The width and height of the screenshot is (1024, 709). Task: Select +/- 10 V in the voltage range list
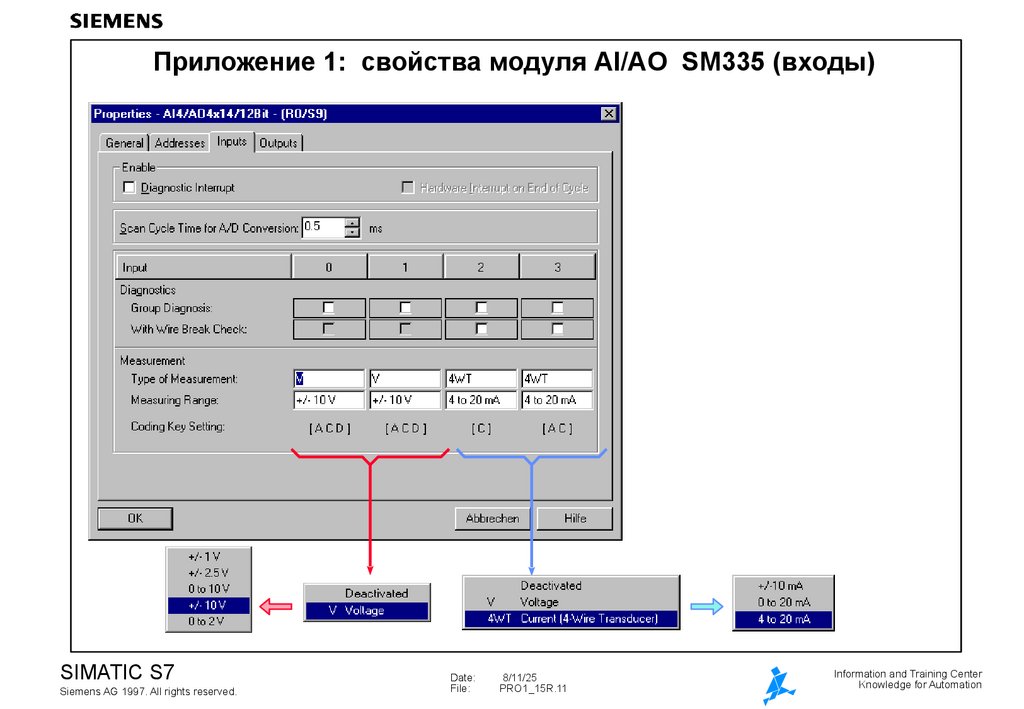pos(208,606)
